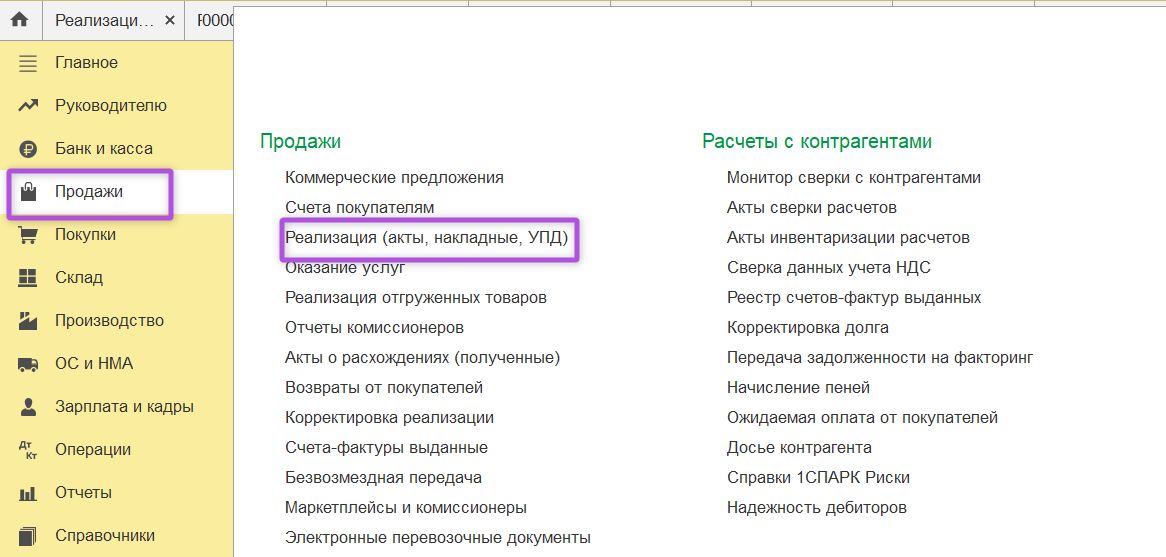This screenshot has width=1166, height=557.
Task: Open Реализация отгруженных товаров
Action: pos(416,297)
